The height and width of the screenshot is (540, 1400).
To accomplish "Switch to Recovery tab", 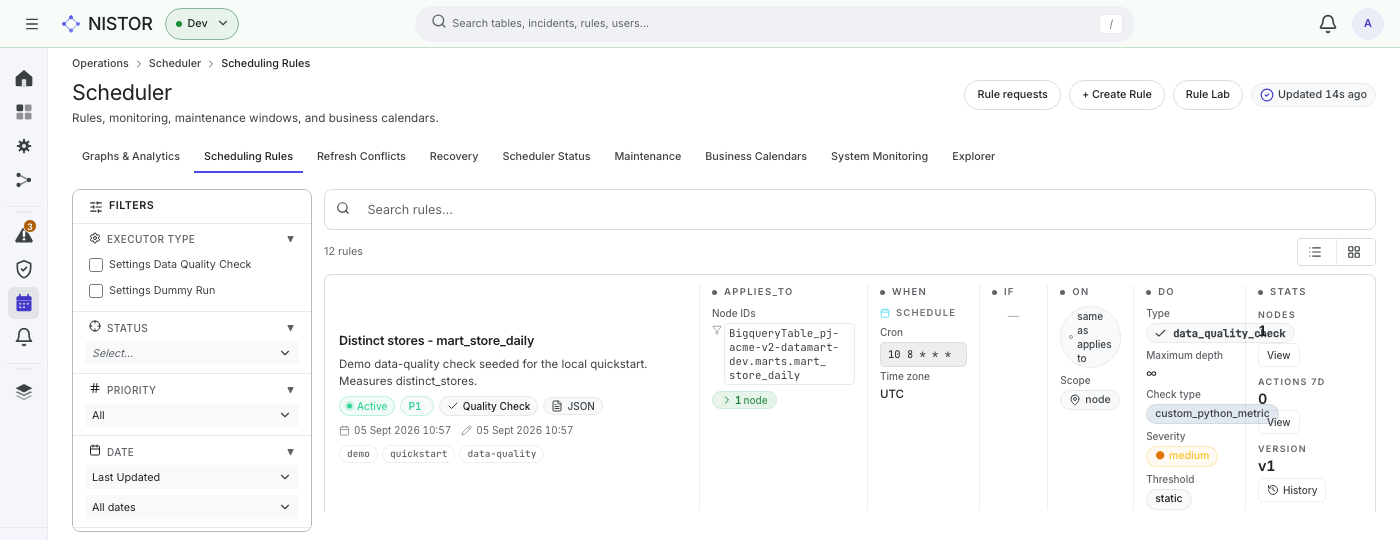I will (454, 156).
